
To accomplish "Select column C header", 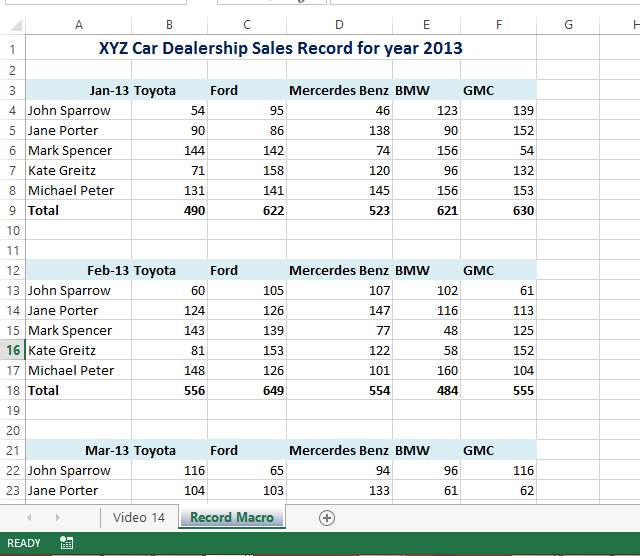I will pos(247,25).
